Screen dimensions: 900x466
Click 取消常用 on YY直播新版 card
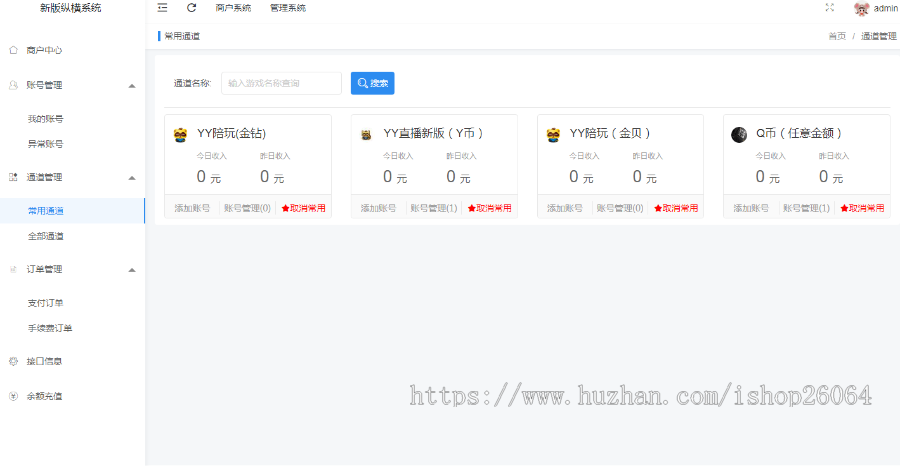pos(490,208)
